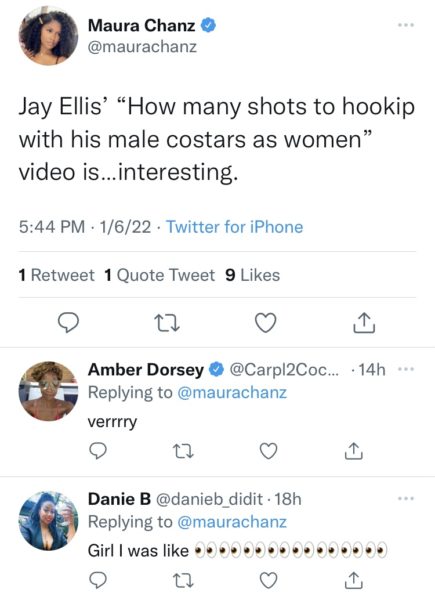The image size is (435, 600).
Task: Like Amber Dorsey's 'verrrry' reply
Action: [269, 451]
